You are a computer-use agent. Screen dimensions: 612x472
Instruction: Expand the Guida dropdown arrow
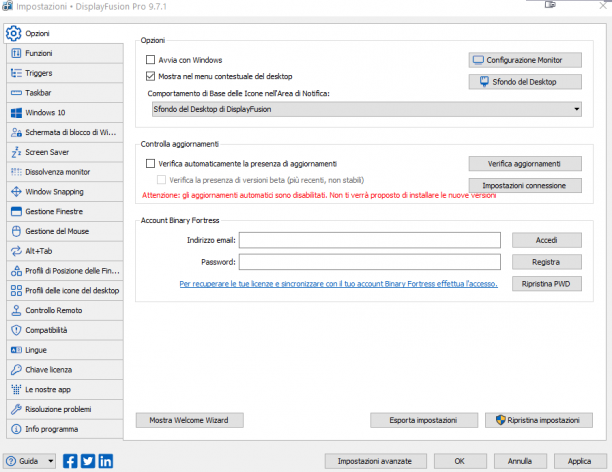51,461
